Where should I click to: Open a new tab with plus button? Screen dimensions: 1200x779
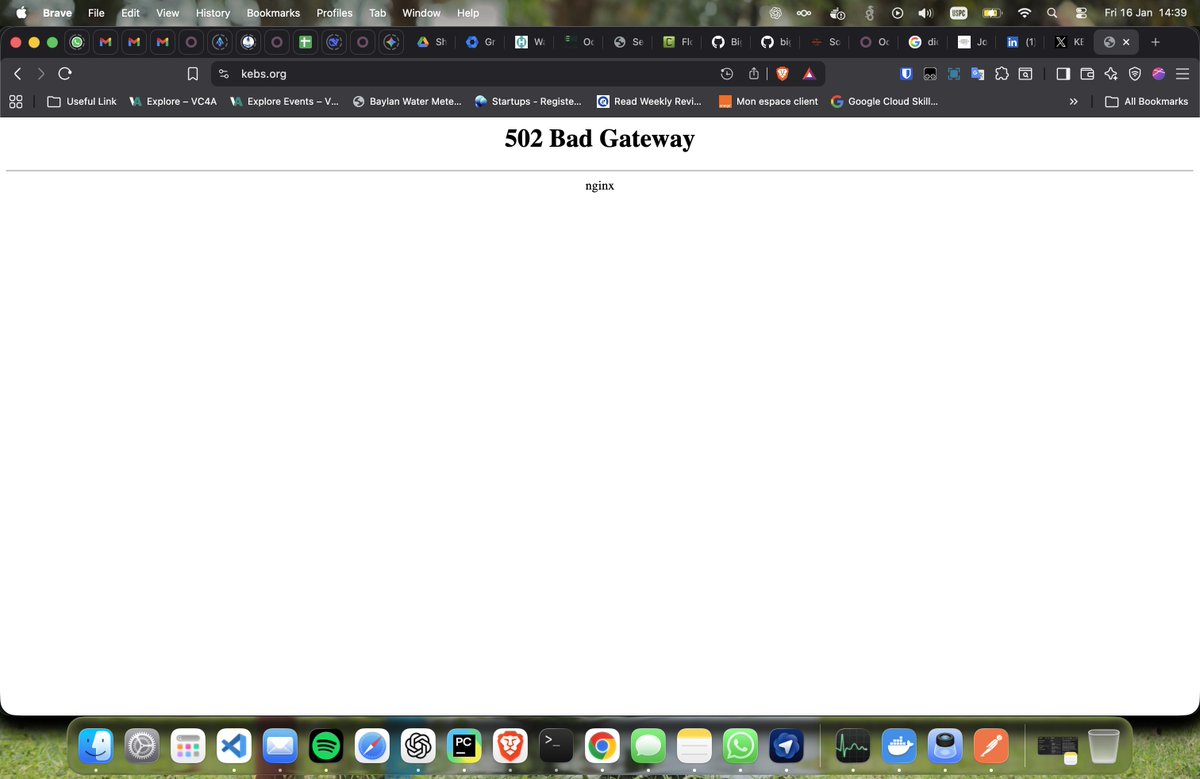1156,42
